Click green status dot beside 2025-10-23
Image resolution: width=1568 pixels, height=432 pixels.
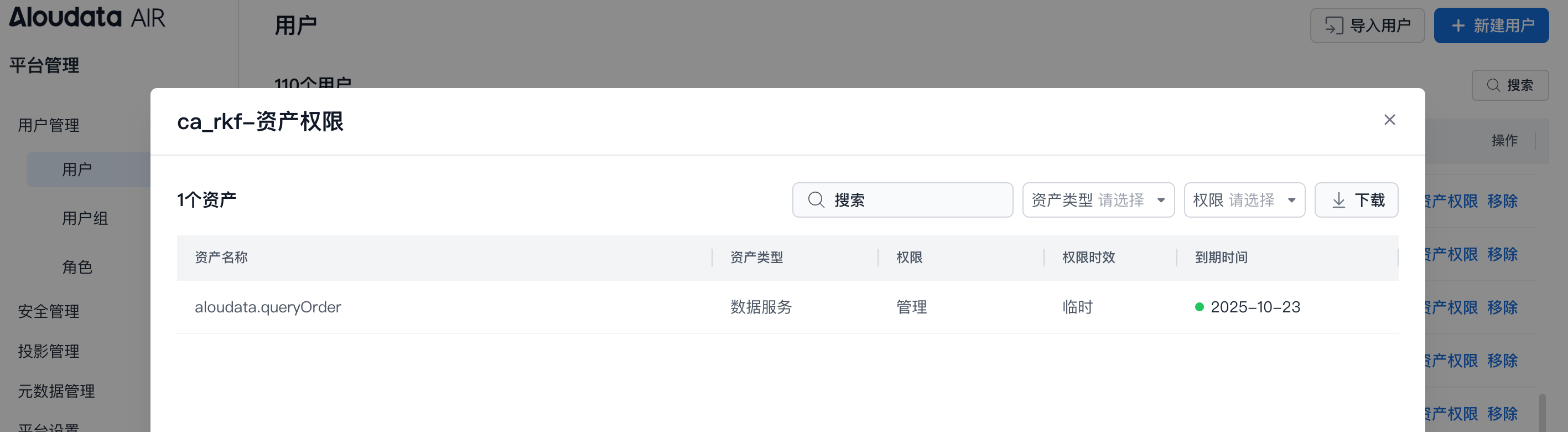1199,307
